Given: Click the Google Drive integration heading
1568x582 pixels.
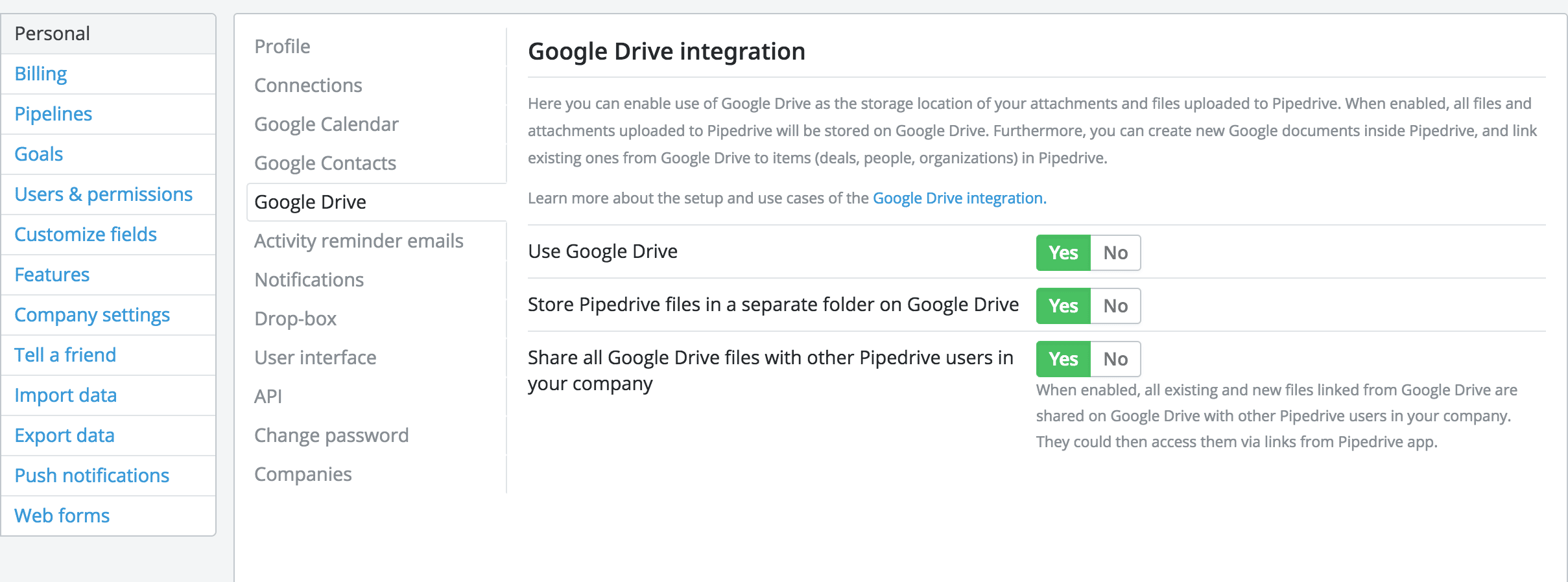Looking at the screenshot, I should [667, 51].
